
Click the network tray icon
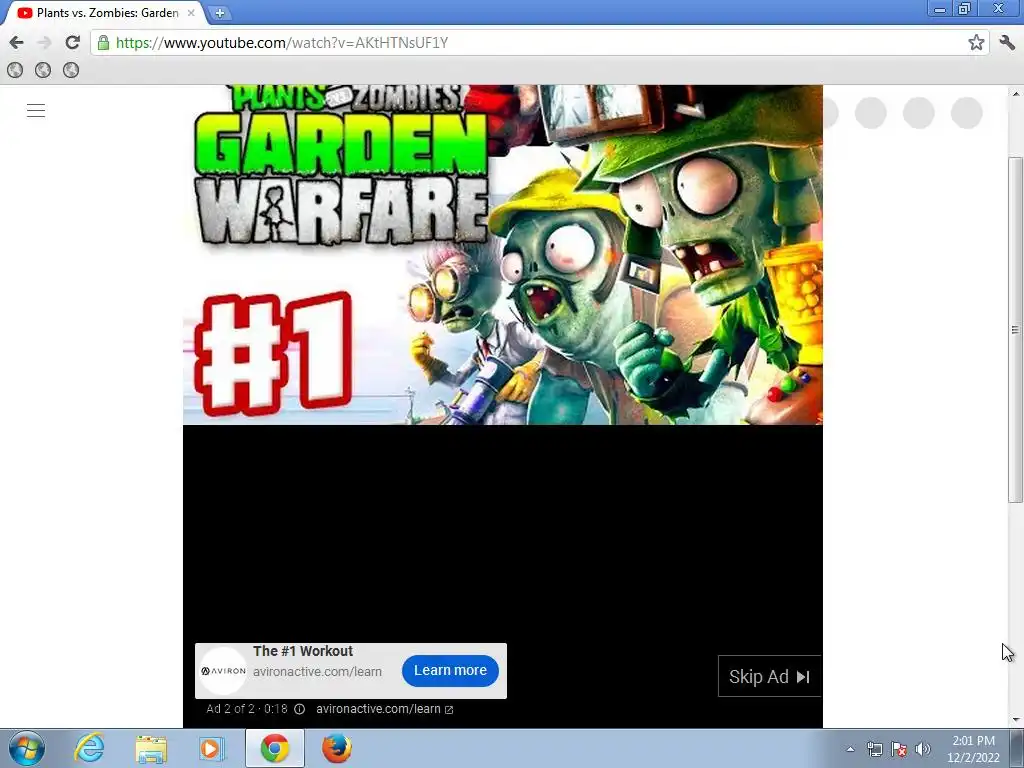[x=874, y=749]
